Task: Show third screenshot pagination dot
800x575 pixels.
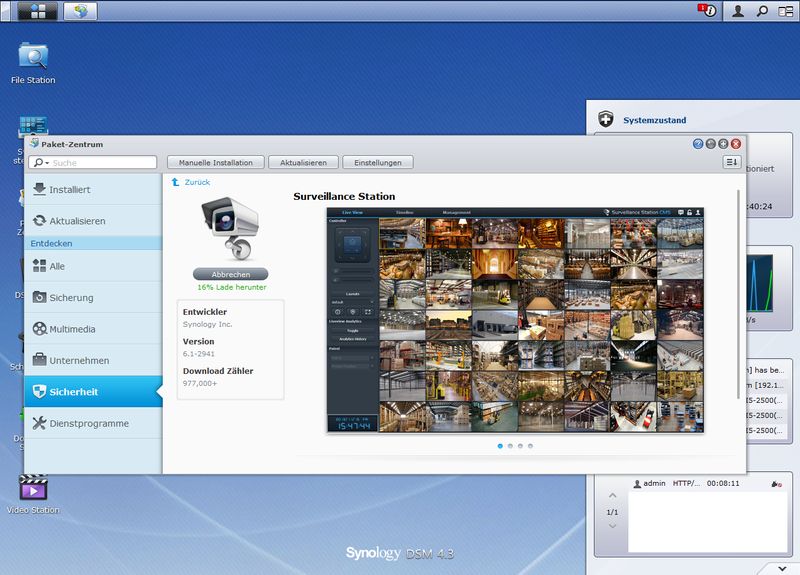Action: coord(520,446)
